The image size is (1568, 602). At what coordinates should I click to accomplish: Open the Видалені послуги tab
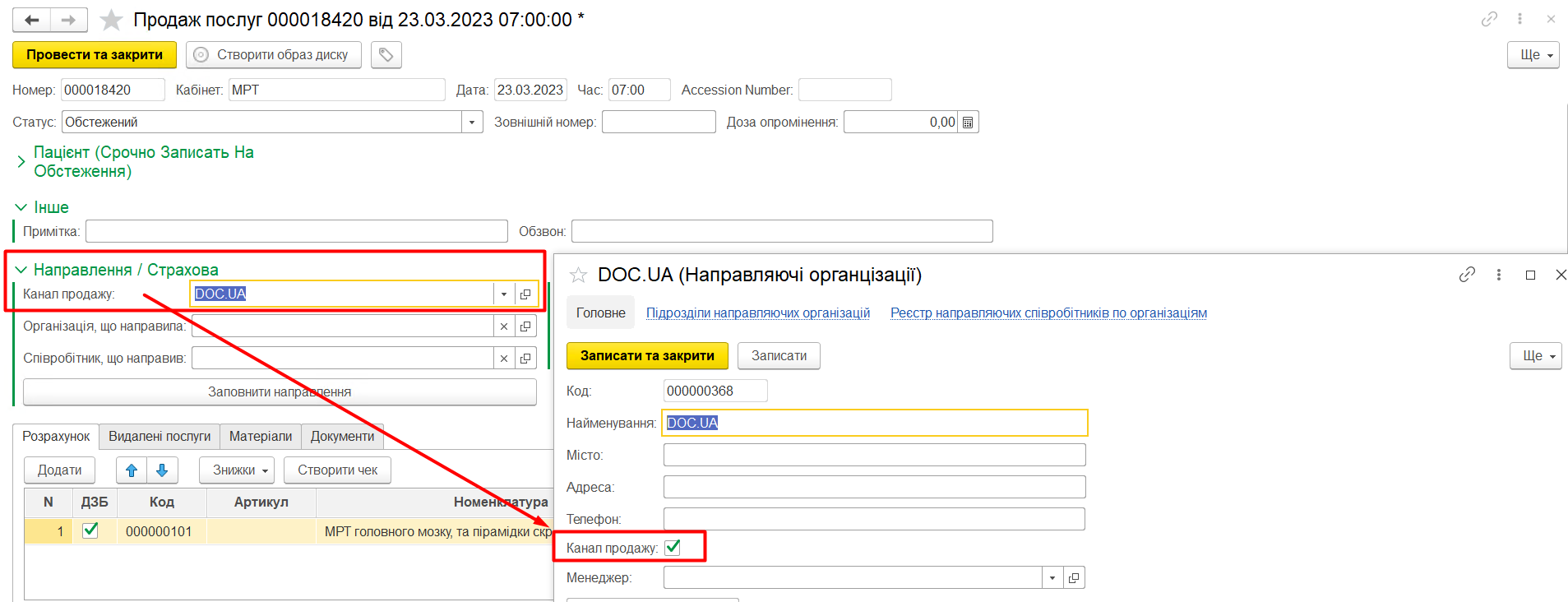tap(160, 437)
